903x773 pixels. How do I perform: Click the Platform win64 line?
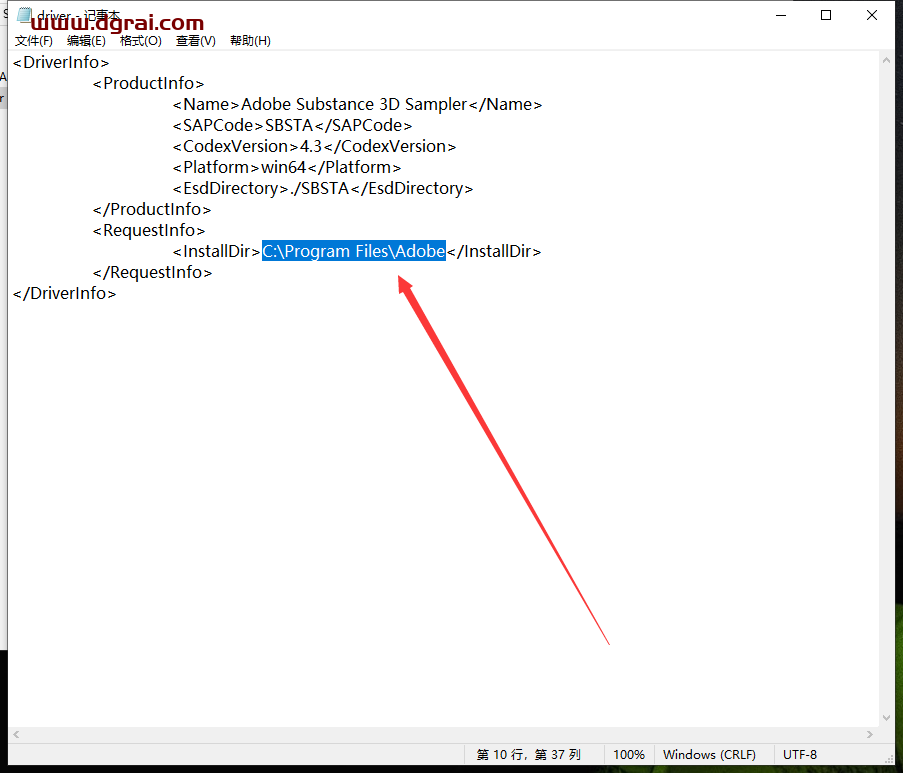(x=287, y=168)
